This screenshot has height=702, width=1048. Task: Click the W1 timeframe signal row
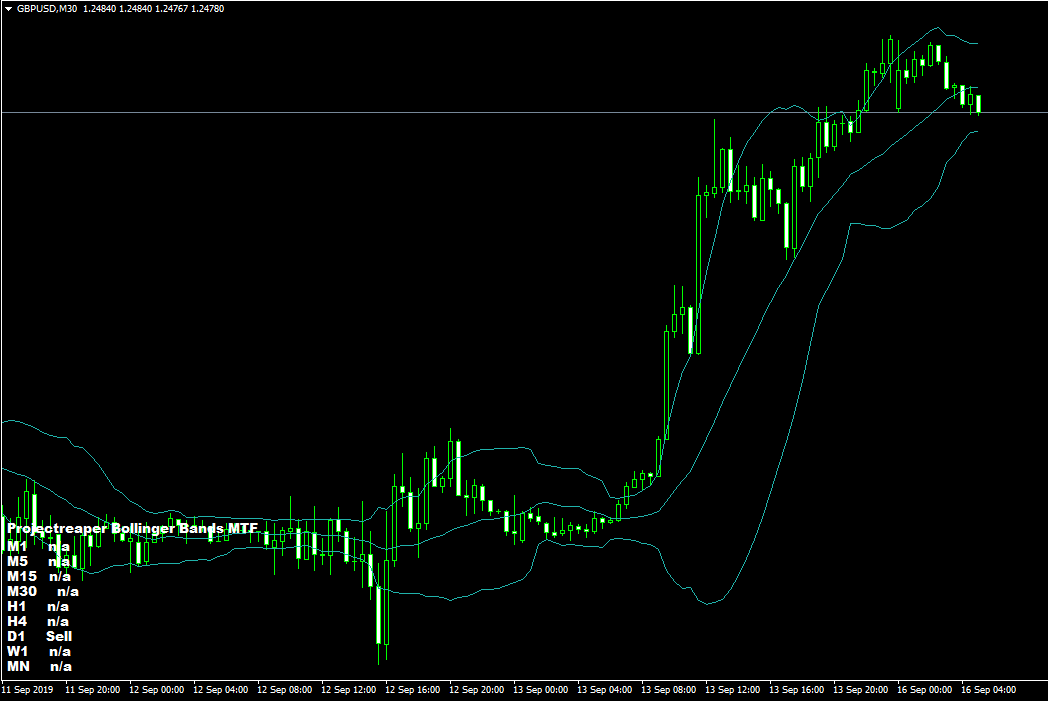40,652
